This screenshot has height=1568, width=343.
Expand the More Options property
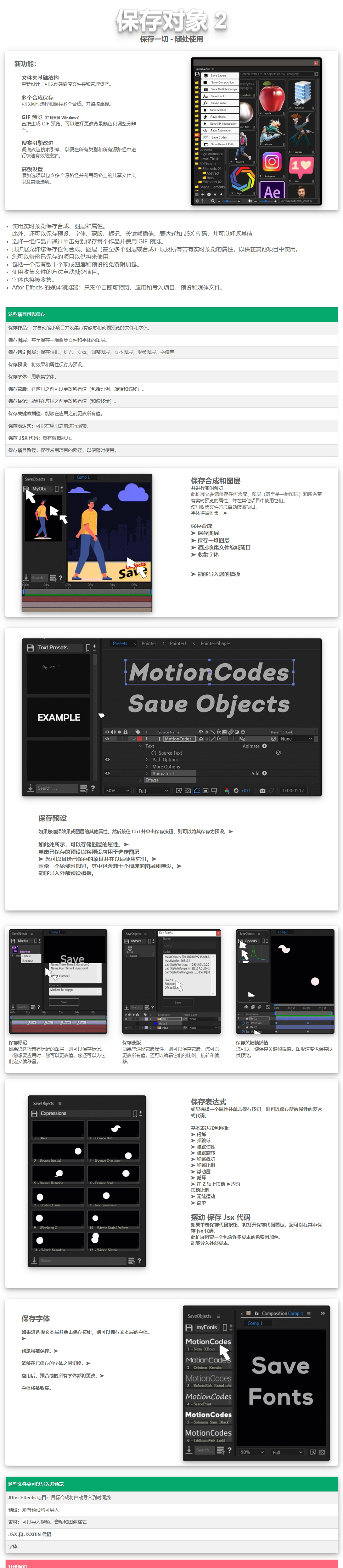pyautogui.click(x=147, y=766)
